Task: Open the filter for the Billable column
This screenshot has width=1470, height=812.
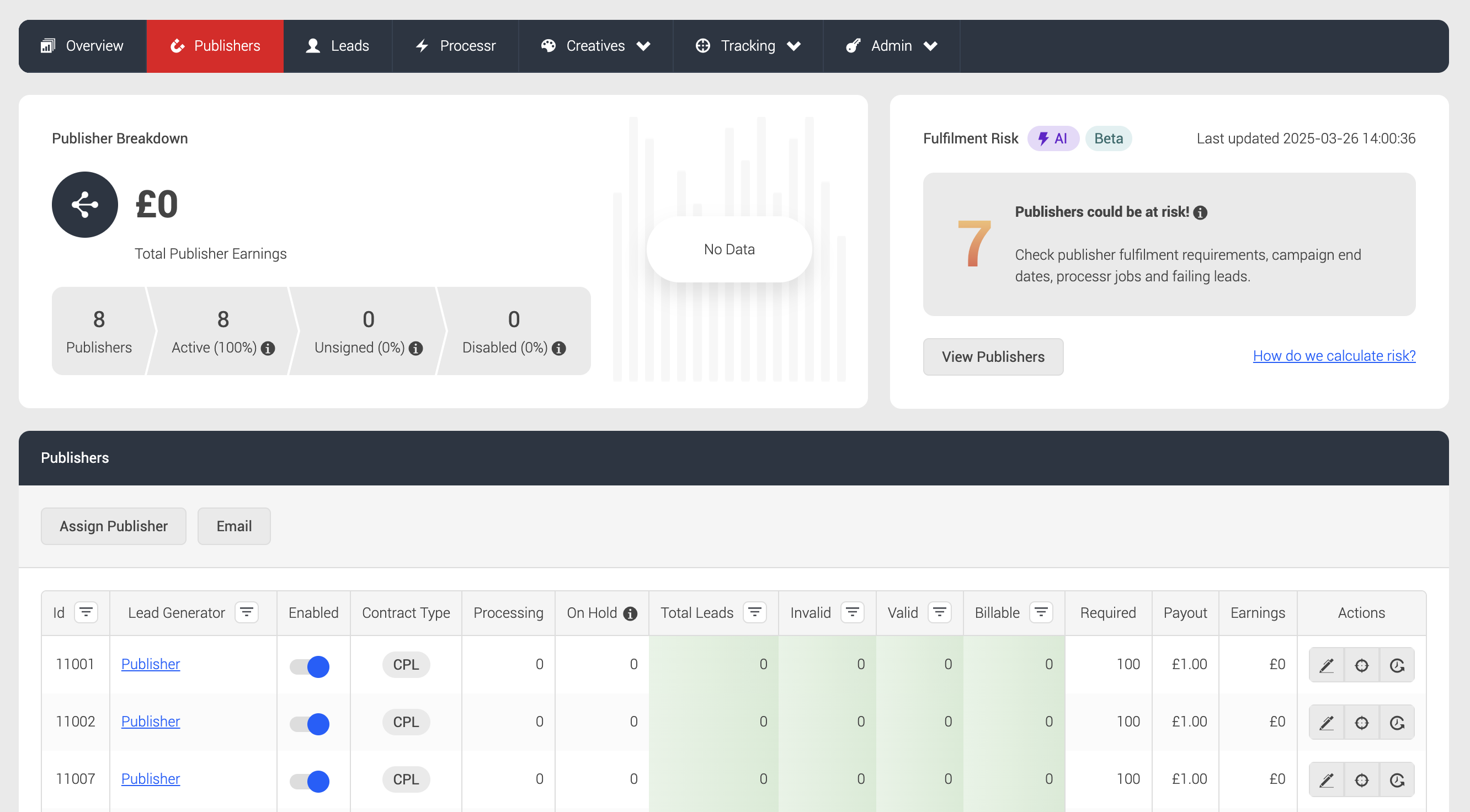Action: [1041, 612]
